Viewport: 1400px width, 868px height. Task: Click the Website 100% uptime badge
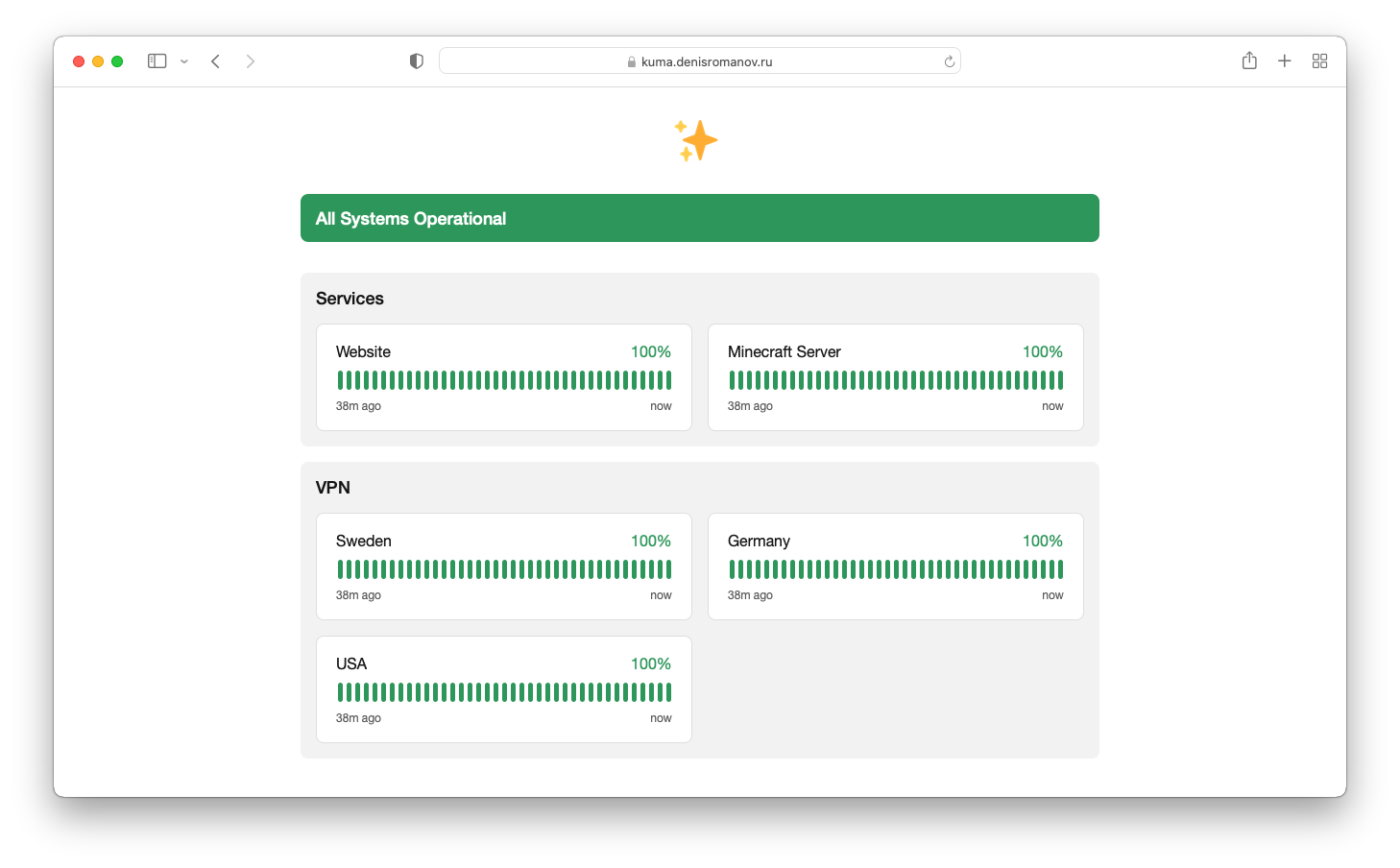coord(650,352)
